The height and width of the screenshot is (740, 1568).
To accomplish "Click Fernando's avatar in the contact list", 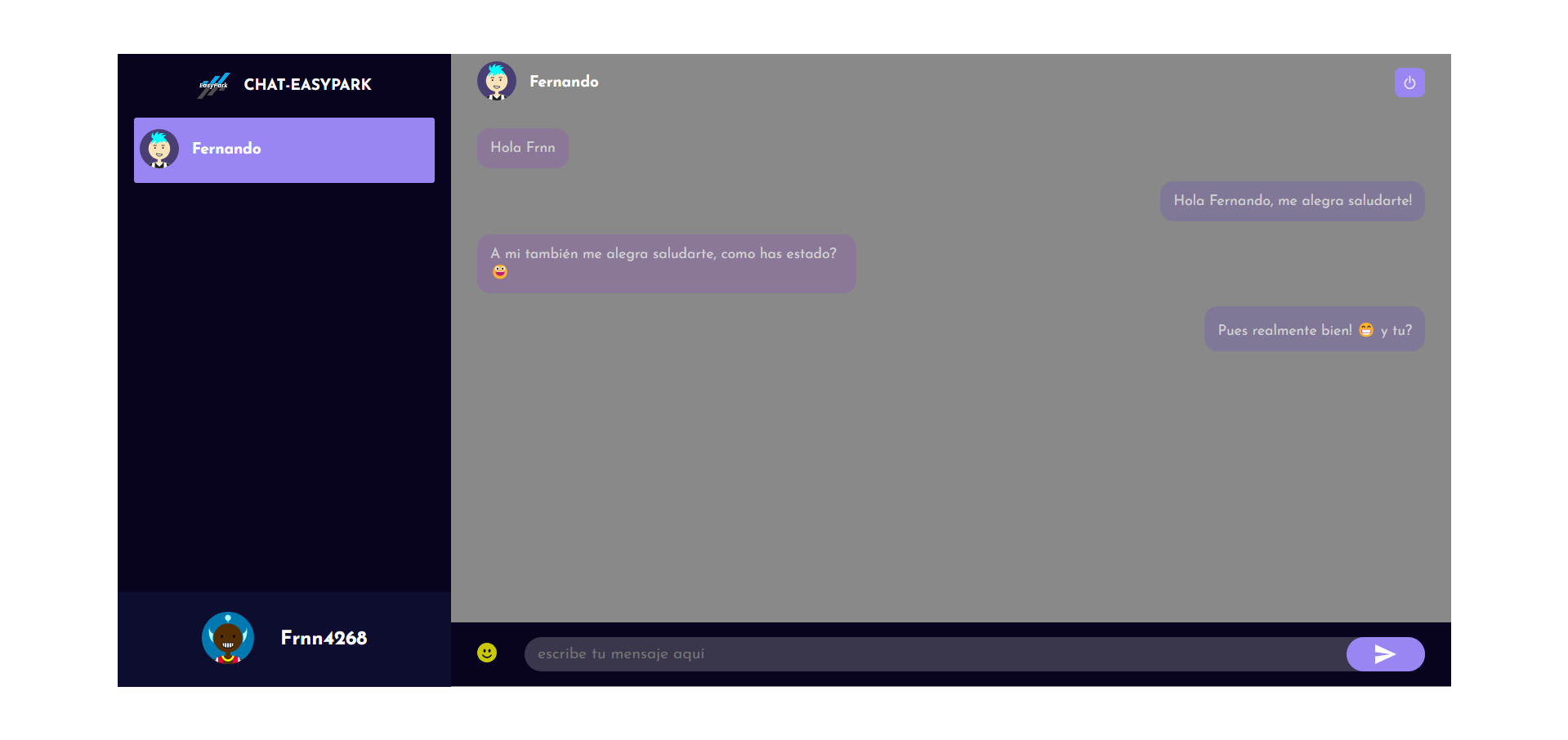I will coord(159,149).
